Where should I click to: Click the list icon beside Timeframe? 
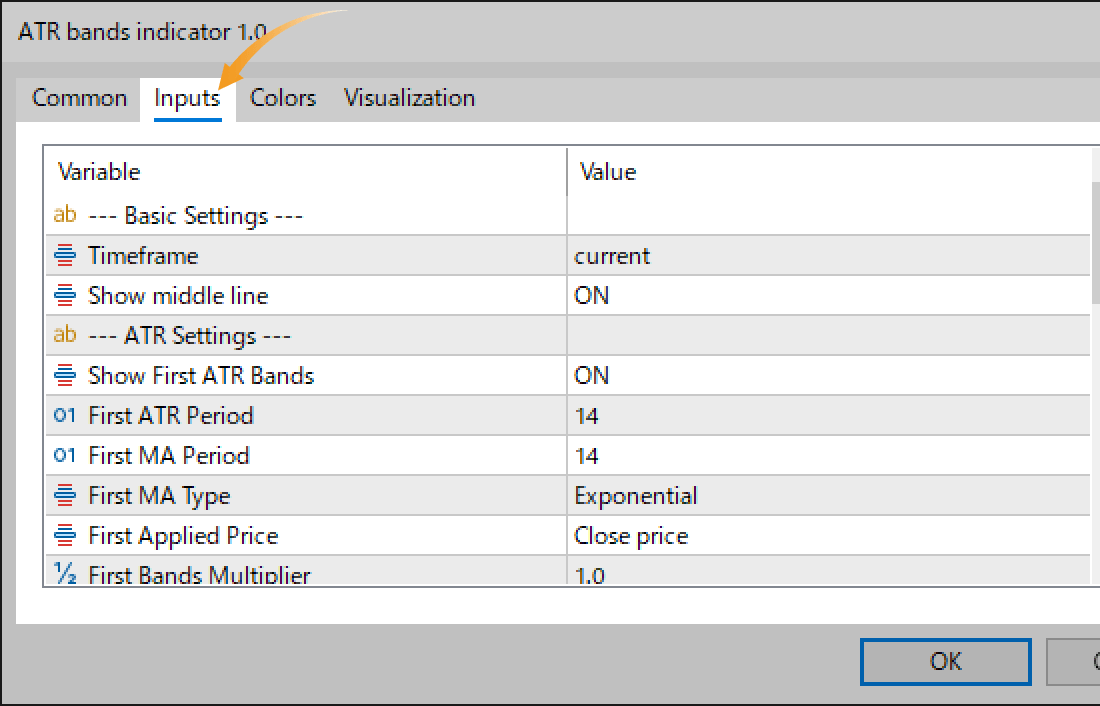(x=63, y=255)
